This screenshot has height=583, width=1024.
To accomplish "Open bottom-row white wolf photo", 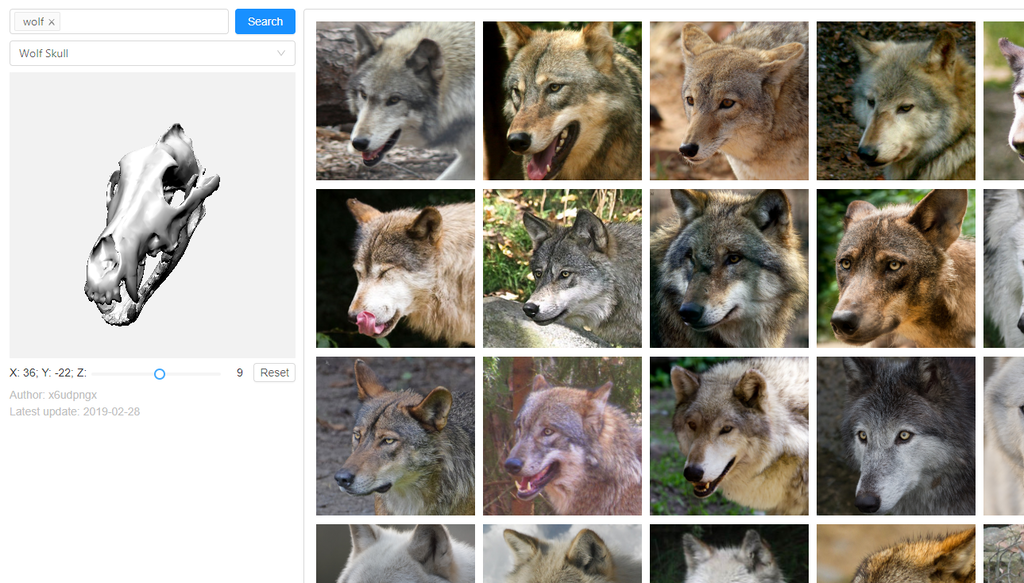I will tap(395, 554).
